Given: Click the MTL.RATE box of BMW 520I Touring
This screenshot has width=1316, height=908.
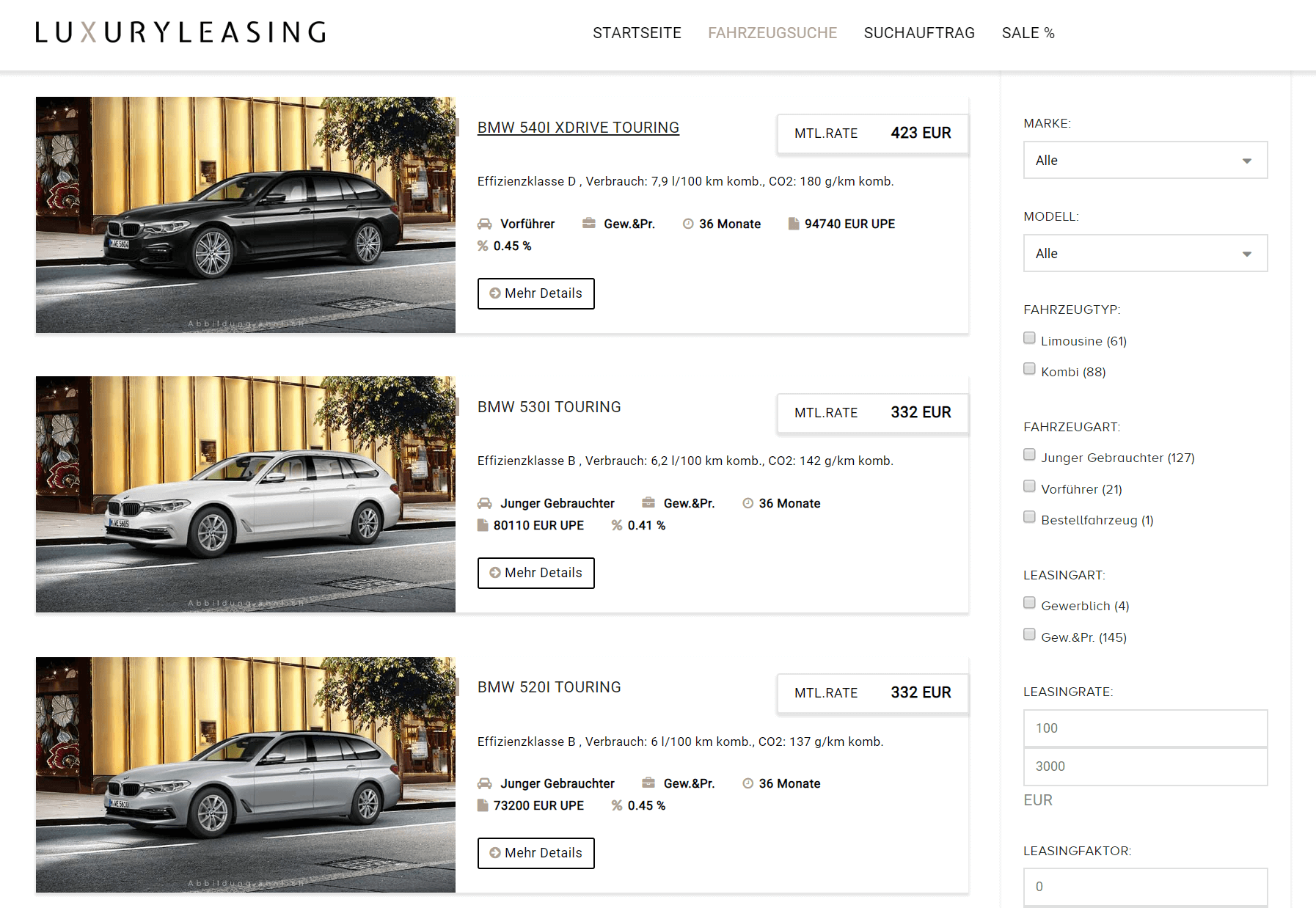Looking at the screenshot, I should click(873, 693).
